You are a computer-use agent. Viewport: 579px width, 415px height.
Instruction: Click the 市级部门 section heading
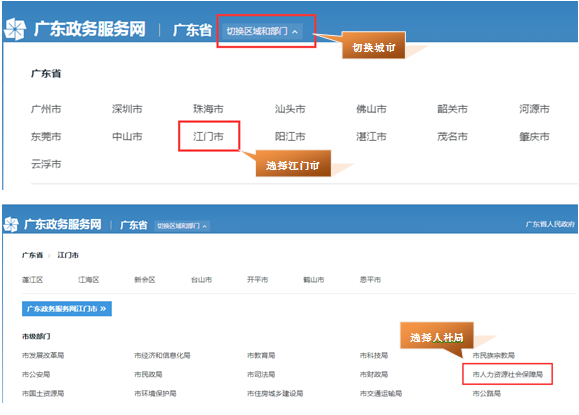(x=36, y=336)
